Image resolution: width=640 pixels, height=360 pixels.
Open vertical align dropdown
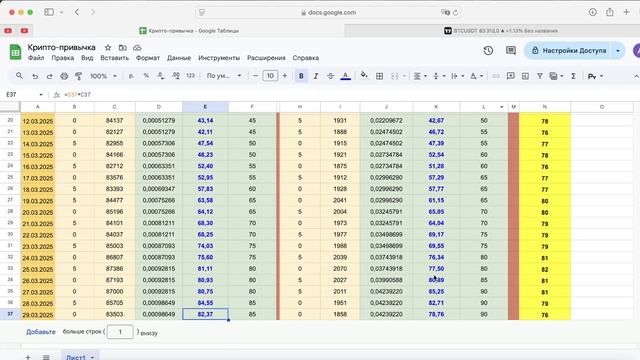click(439, 76)
